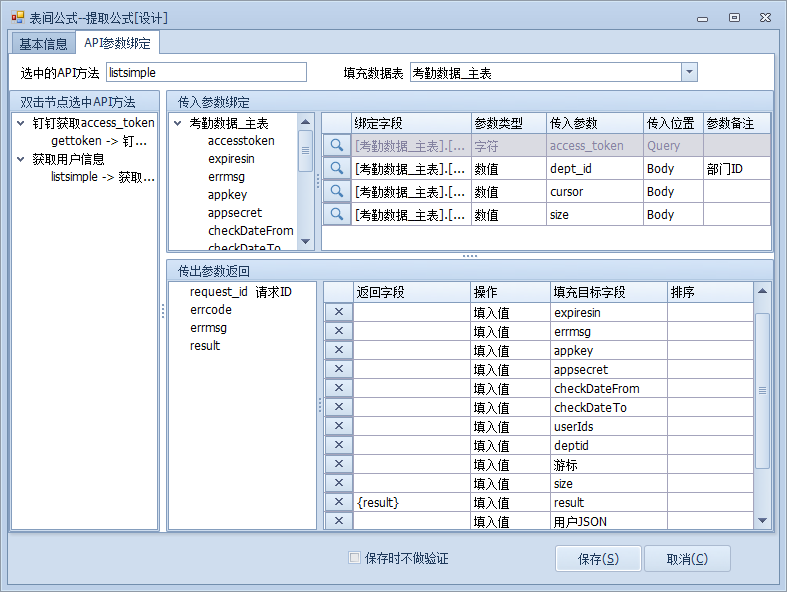
Task: Switch to the 基本信息 tab
Action: pyautogui.click(x=44, y=43)
